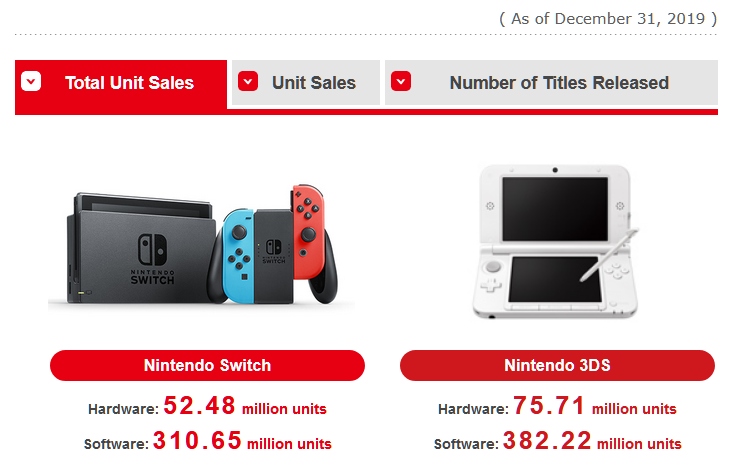The width and height of the screenshot is (732, 470).
Task: Click the Nintendo Switch red label button
Action: 207,365
